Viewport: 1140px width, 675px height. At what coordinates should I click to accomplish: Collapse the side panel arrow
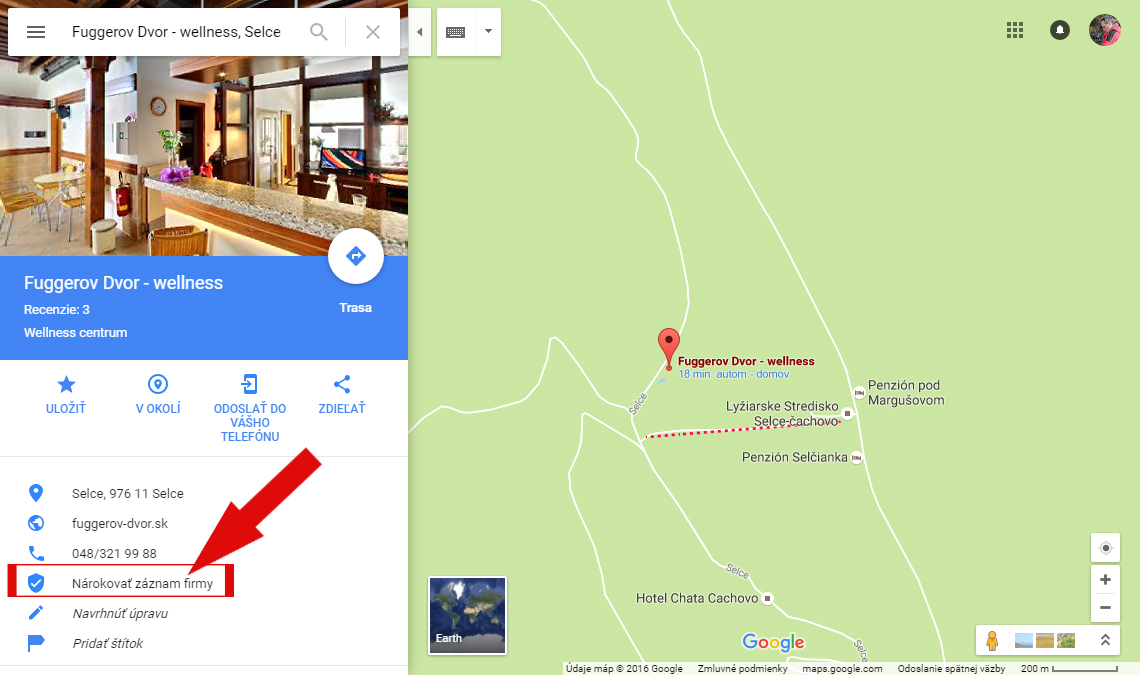click(420, 32)
